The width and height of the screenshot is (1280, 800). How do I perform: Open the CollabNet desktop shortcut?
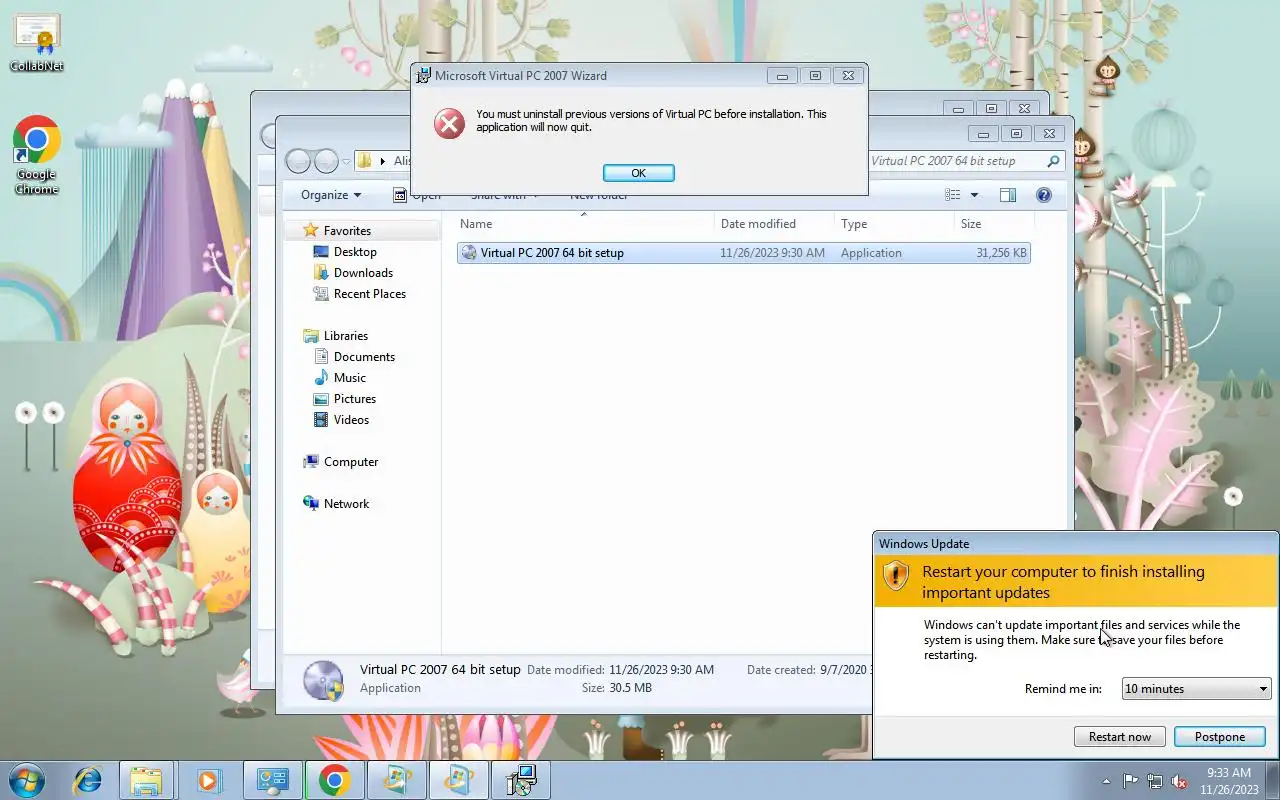coord(37,44)
